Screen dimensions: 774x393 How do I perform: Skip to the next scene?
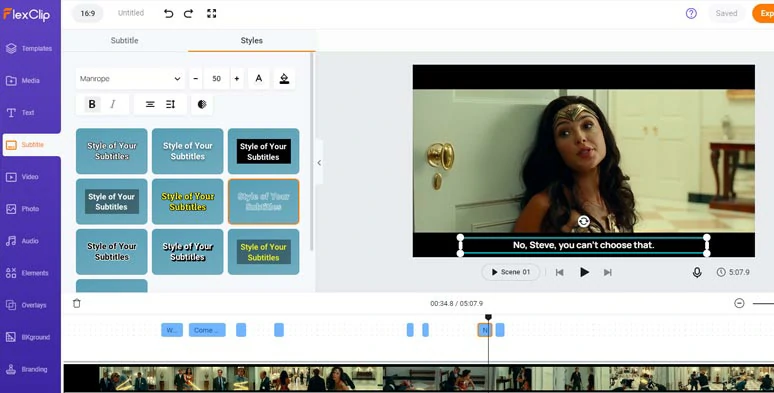click(x=608, y=272)
